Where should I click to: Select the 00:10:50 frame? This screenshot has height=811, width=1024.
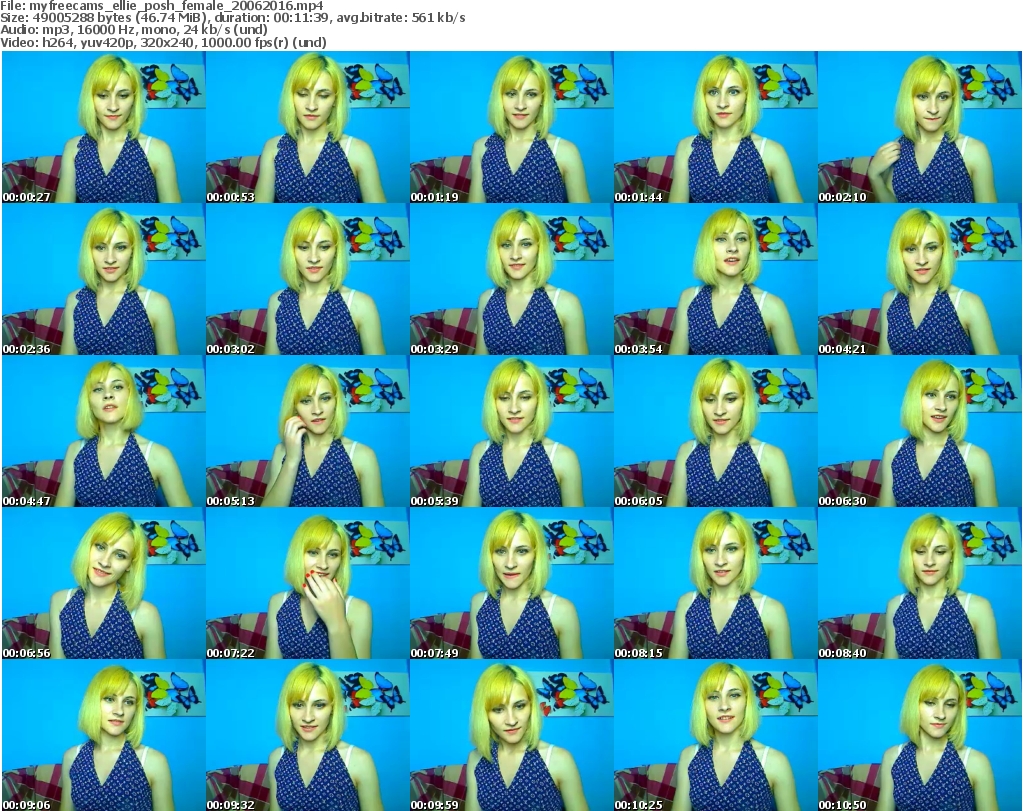920,735
